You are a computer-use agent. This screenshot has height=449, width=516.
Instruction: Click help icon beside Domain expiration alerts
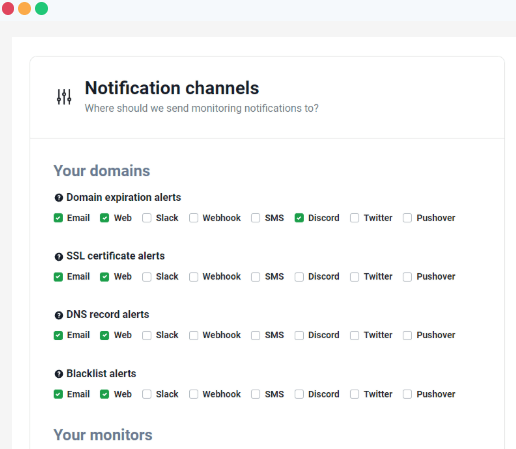[x=59, y=198]
